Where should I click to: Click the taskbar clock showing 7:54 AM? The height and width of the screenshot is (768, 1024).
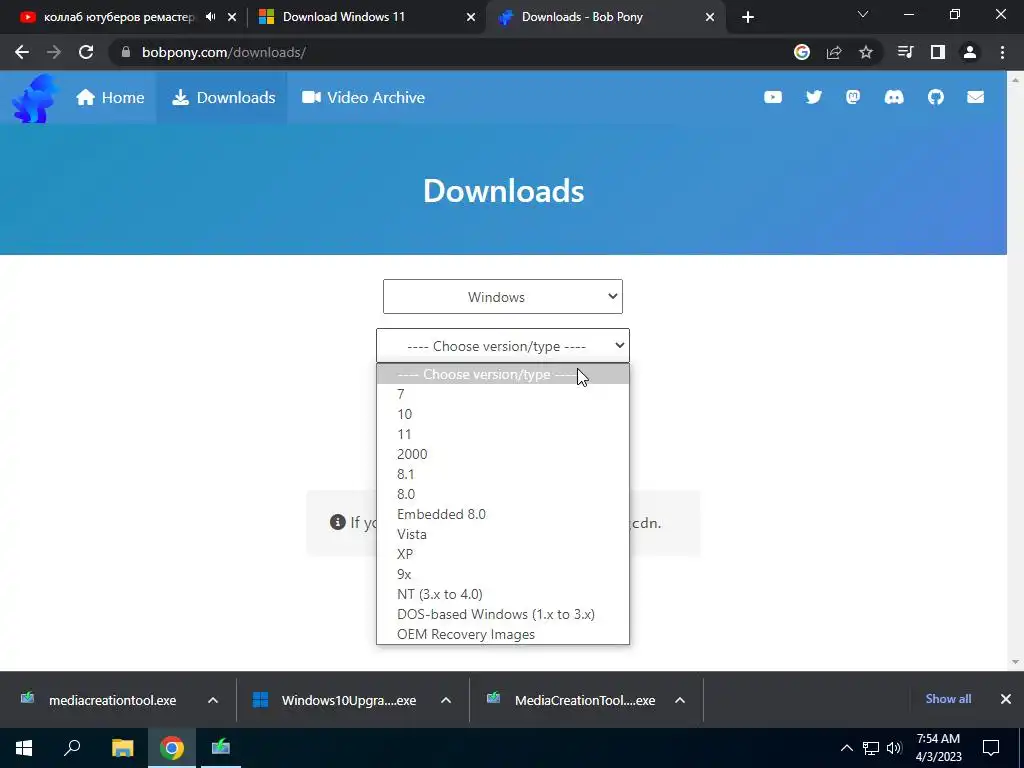pos(938,748)
